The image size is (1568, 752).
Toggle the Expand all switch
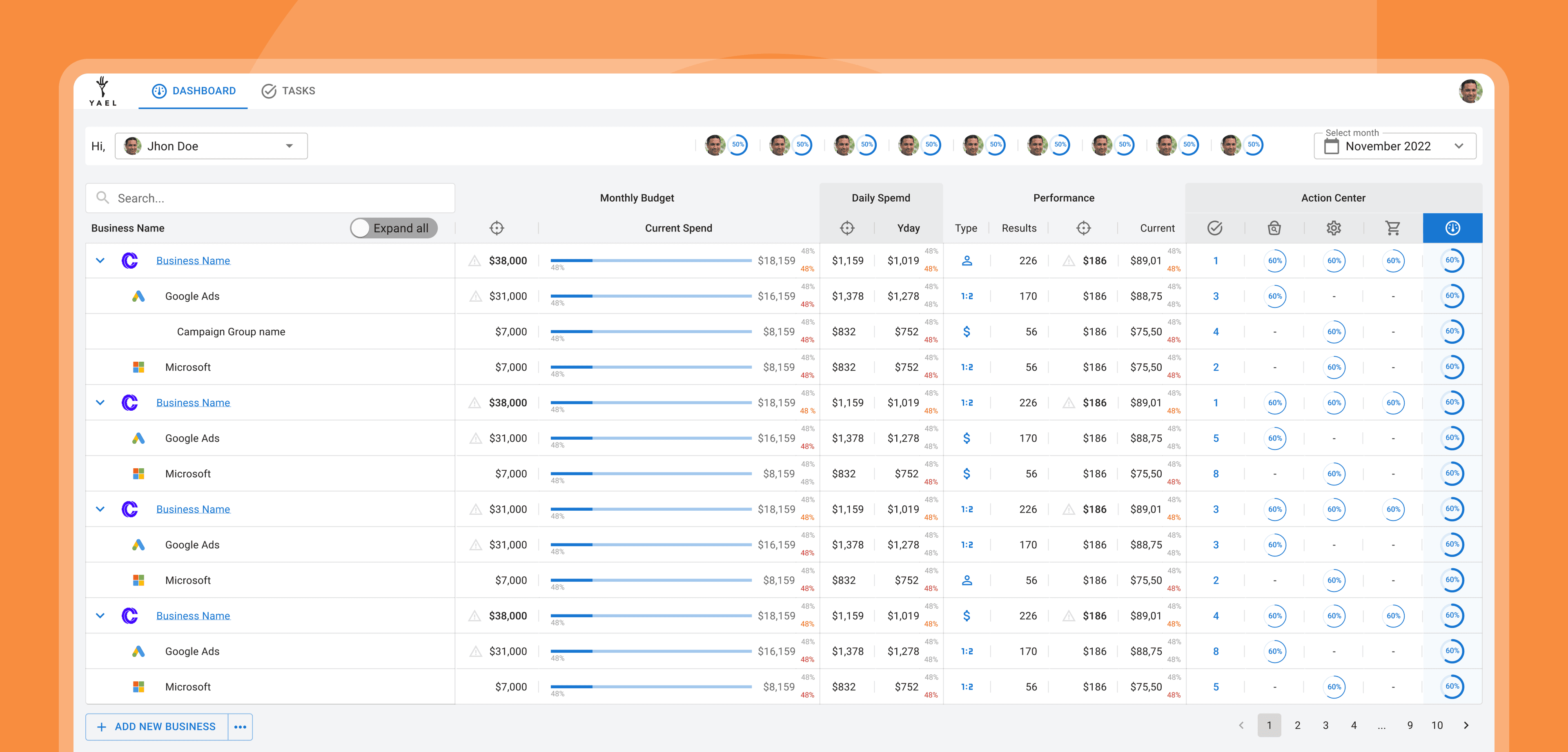393,228
